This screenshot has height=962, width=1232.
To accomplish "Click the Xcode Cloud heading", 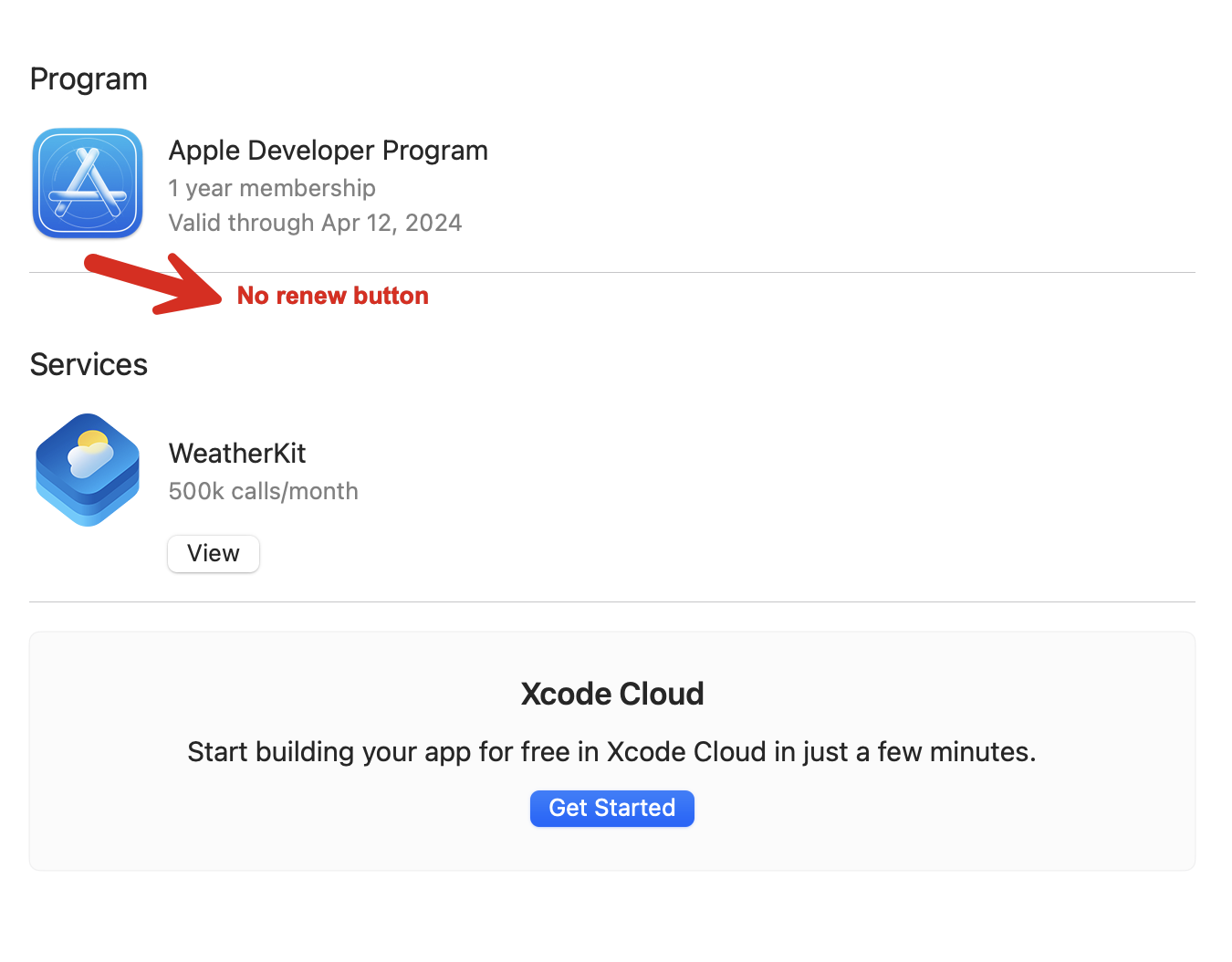I will tap(612, 694).
